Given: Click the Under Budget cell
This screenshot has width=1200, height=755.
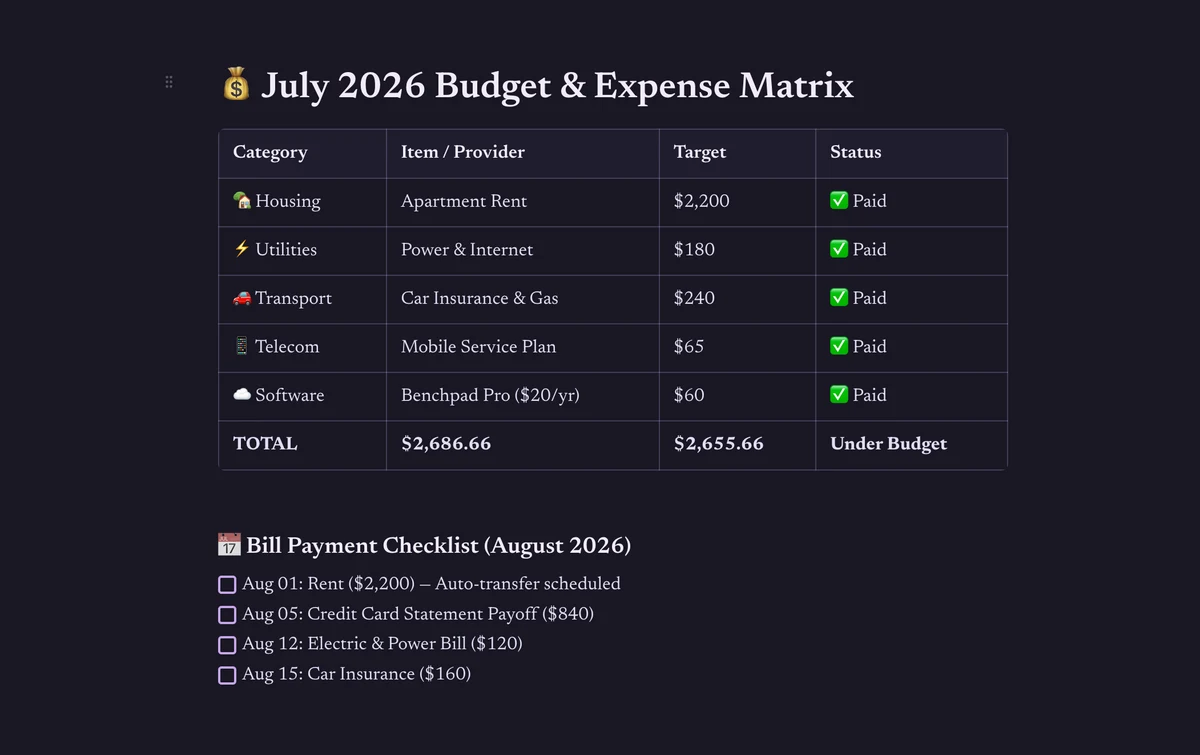Looking at the screenshot, I should point(911,445).
